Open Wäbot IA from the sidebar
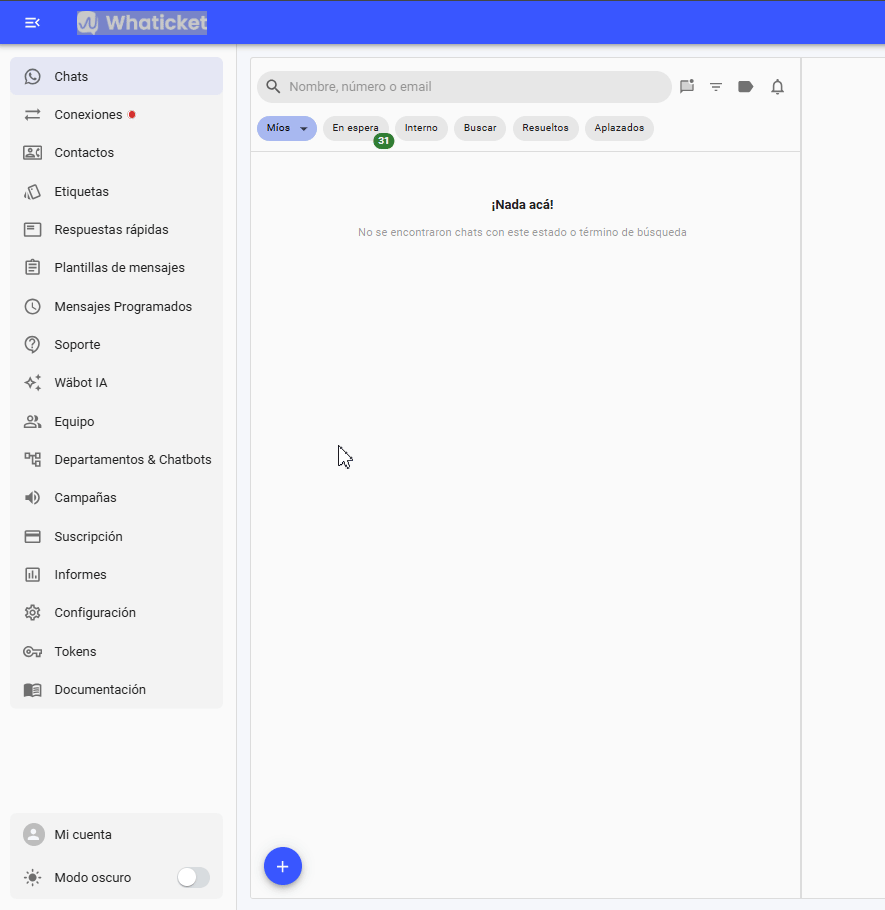The height and width of the screenshot is (910, 885). point(116,383)
